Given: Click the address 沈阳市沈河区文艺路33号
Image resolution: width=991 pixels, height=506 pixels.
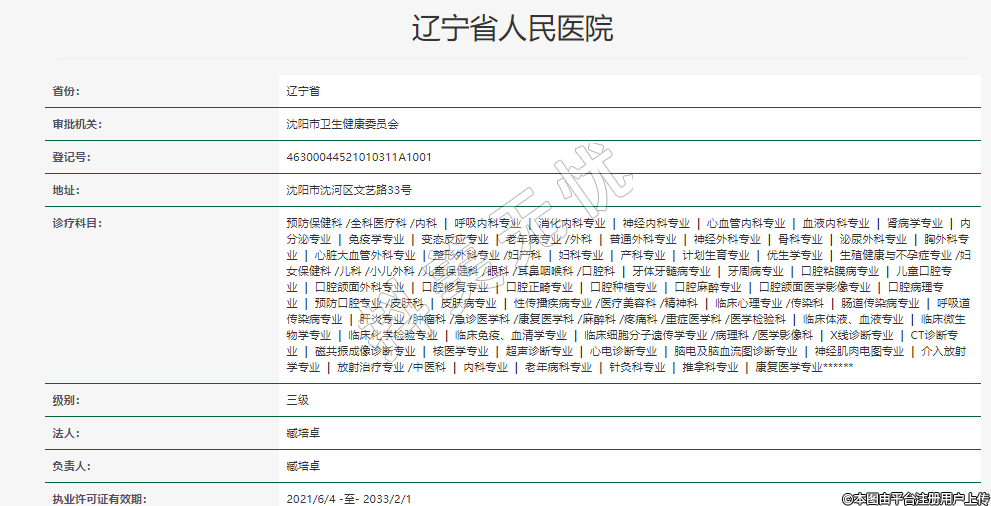Looking at the screenshot, I should click(x=349, y=190).
